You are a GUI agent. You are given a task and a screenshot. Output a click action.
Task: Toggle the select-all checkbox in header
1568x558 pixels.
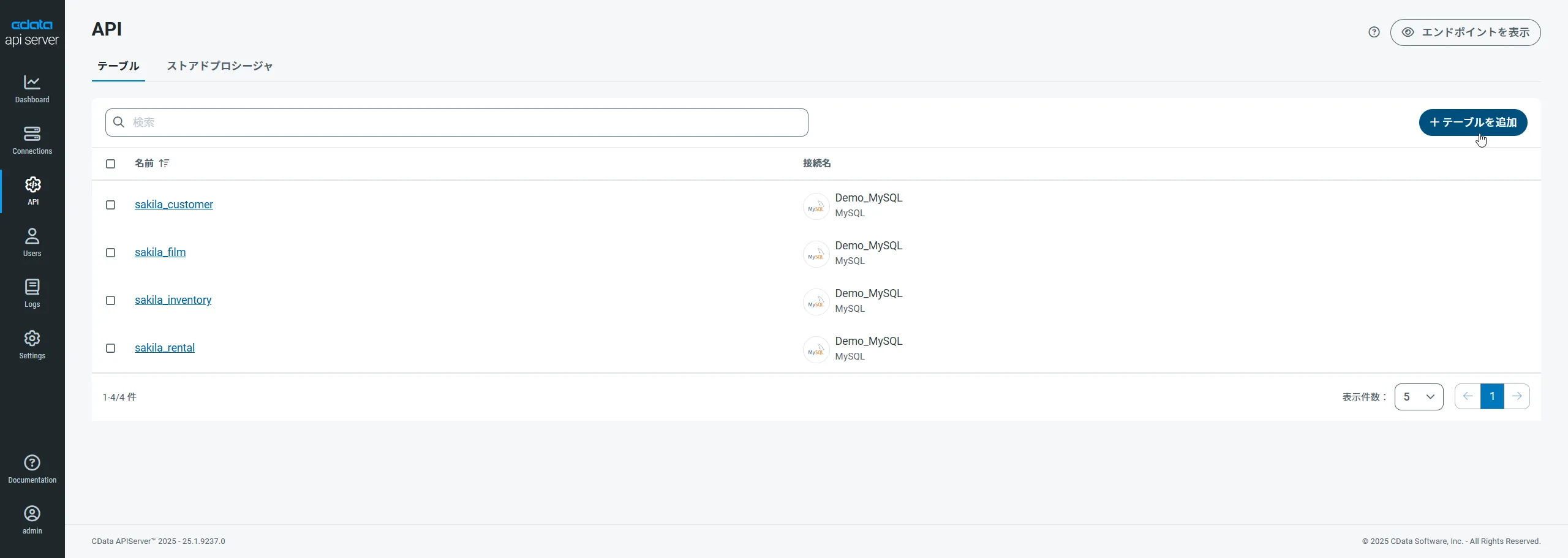[110, 164]
